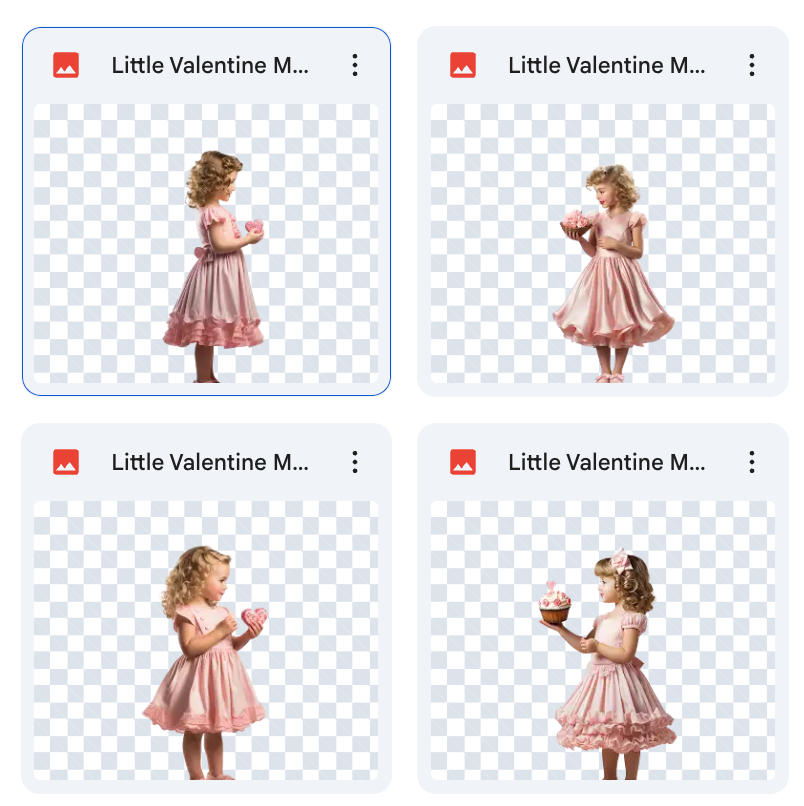Open thumbnail of girl with hair bow and cupcake
This screenshot has width=804, height=806.
coord(603,640)
